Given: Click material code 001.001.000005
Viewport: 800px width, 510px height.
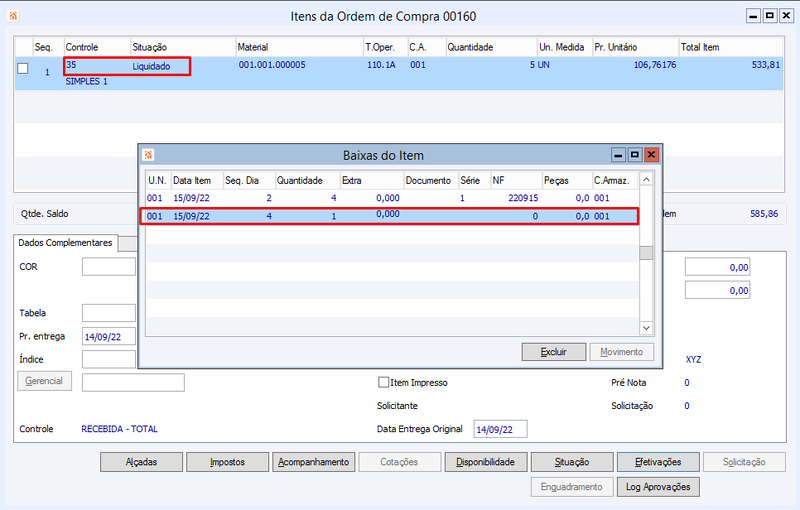Looking at the screenshot, I should [x=272, y=65].
